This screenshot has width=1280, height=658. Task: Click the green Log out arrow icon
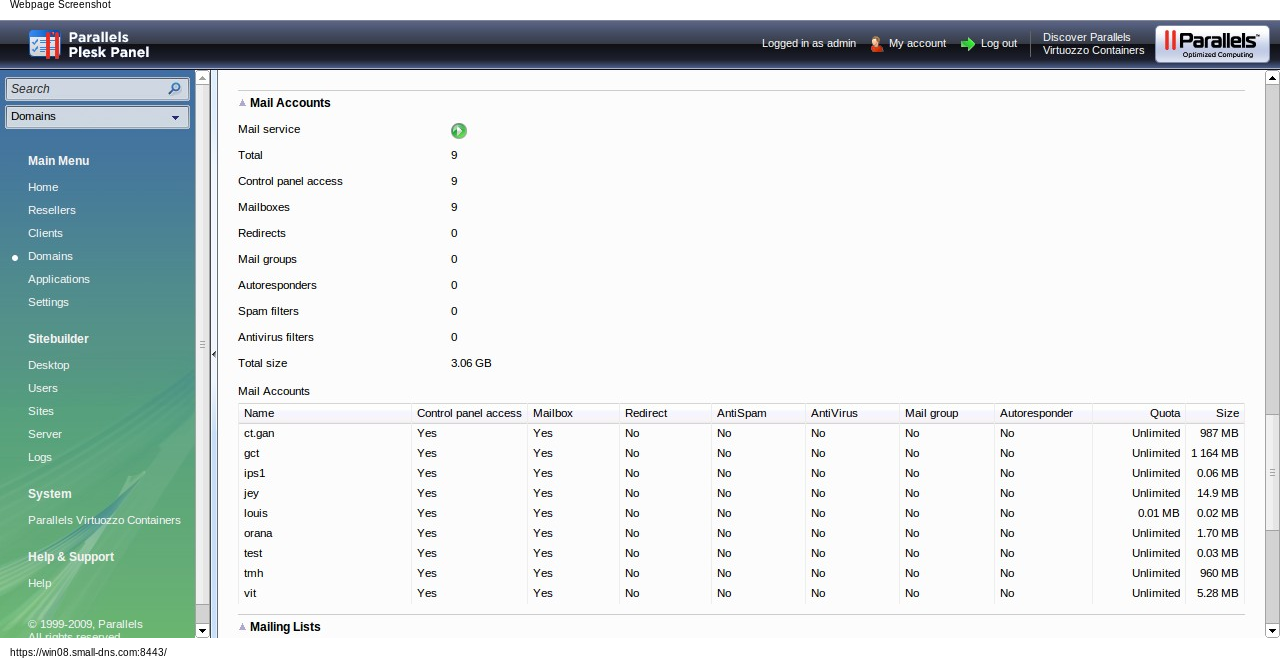tap(967, 44)
